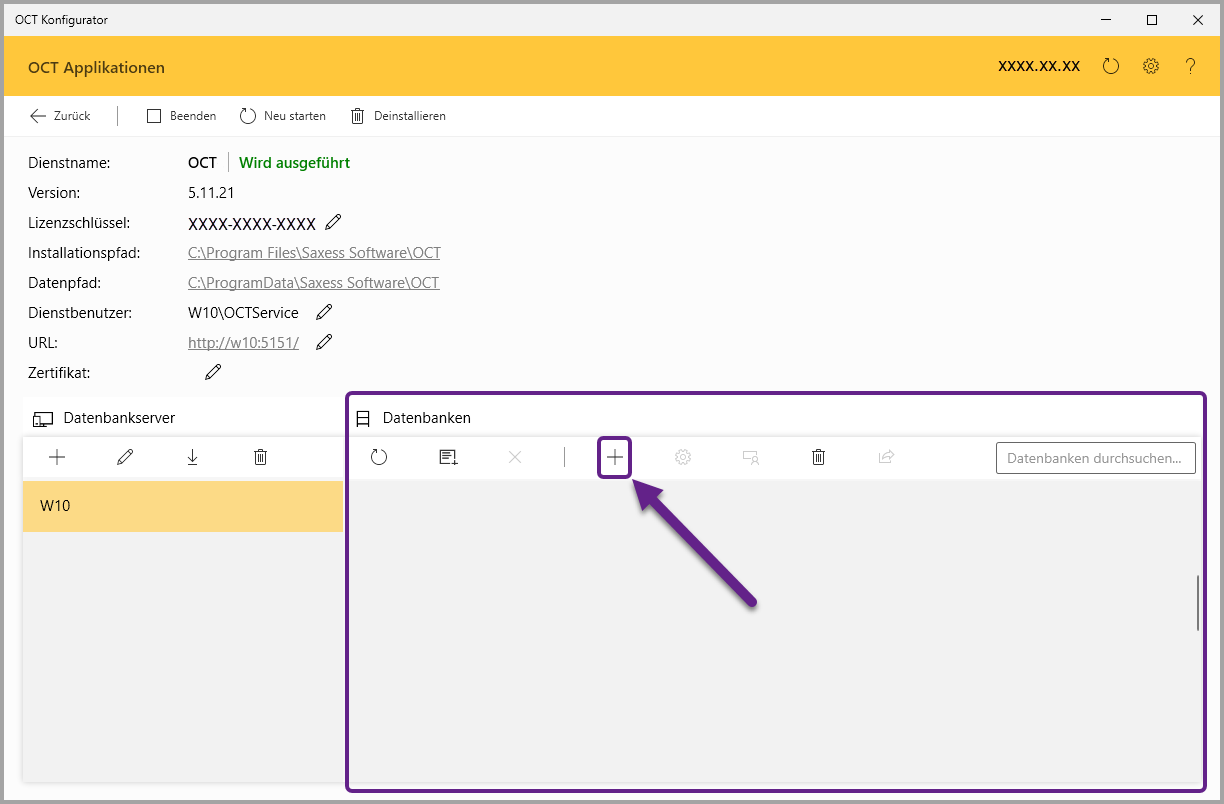Viewport: 1224px width, 804px height.
Task: Click the Datenbankserver download arrow icon
Action: (x=192, y=457)
